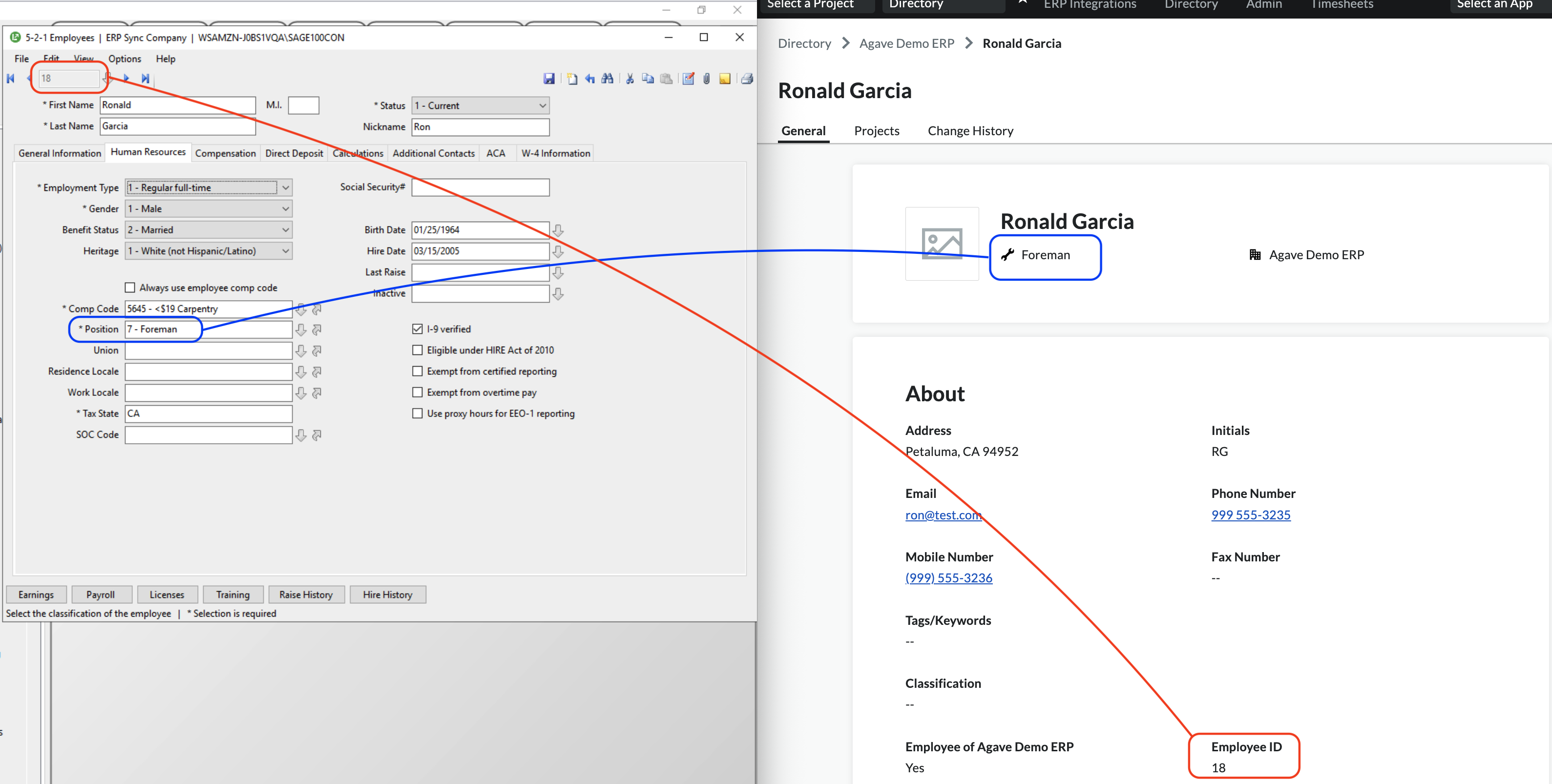Open Raise History

pyautogui.click(x=306, y=595)
